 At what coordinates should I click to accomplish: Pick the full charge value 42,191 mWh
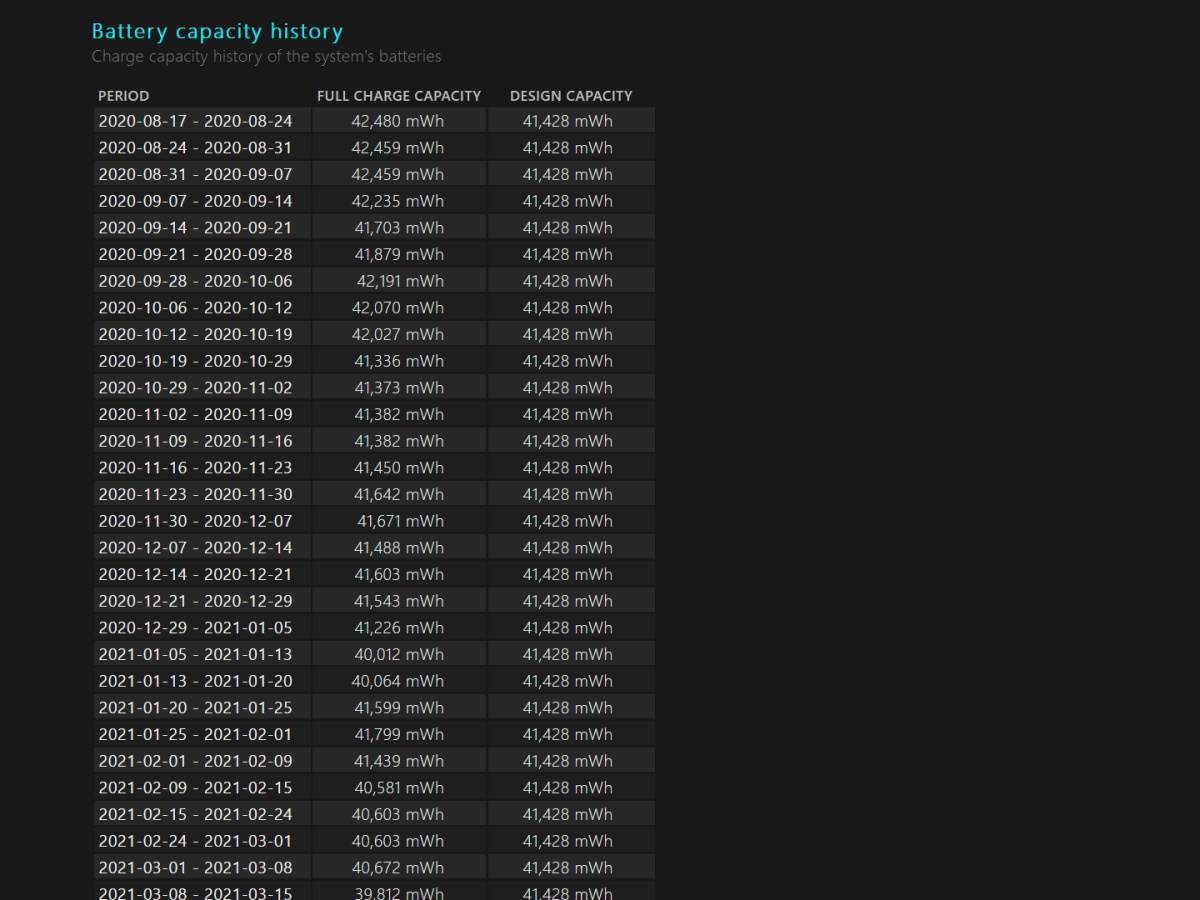(x=401, y=281)
